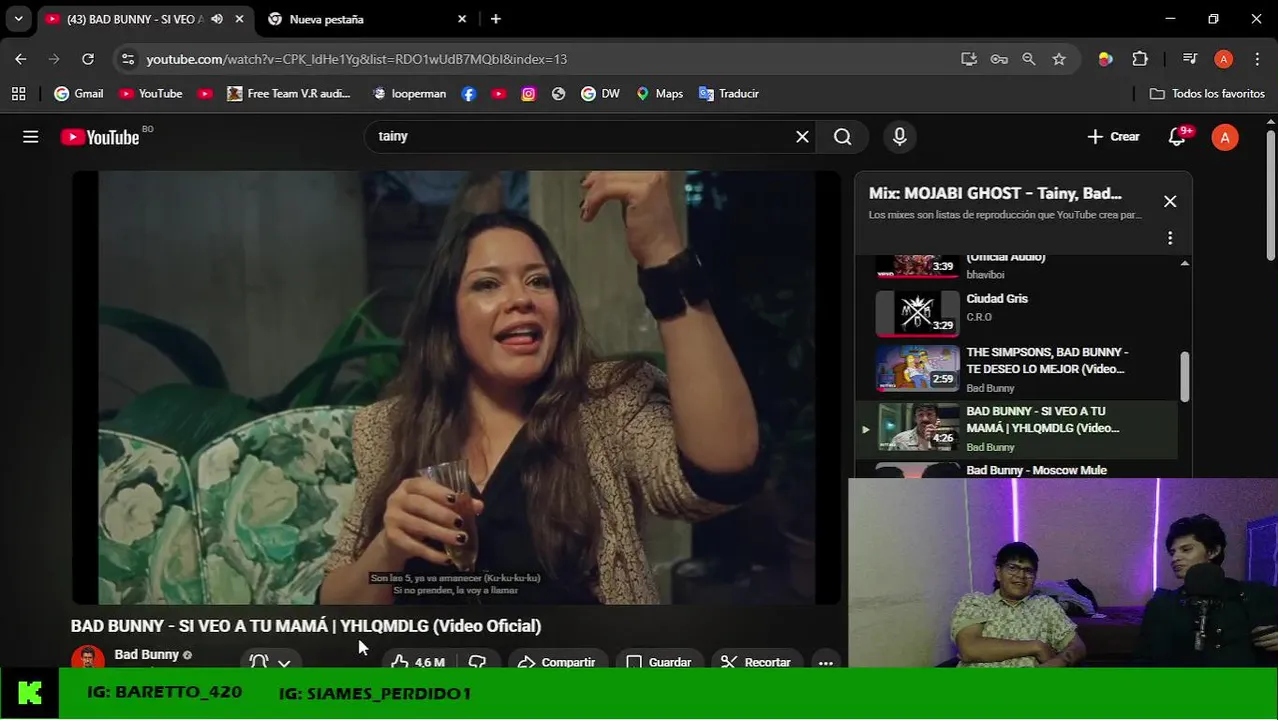Image resolution: width=1278 pixels, height=720 pixels.
Task: Reload the current page
Action: tap(88, 59)
